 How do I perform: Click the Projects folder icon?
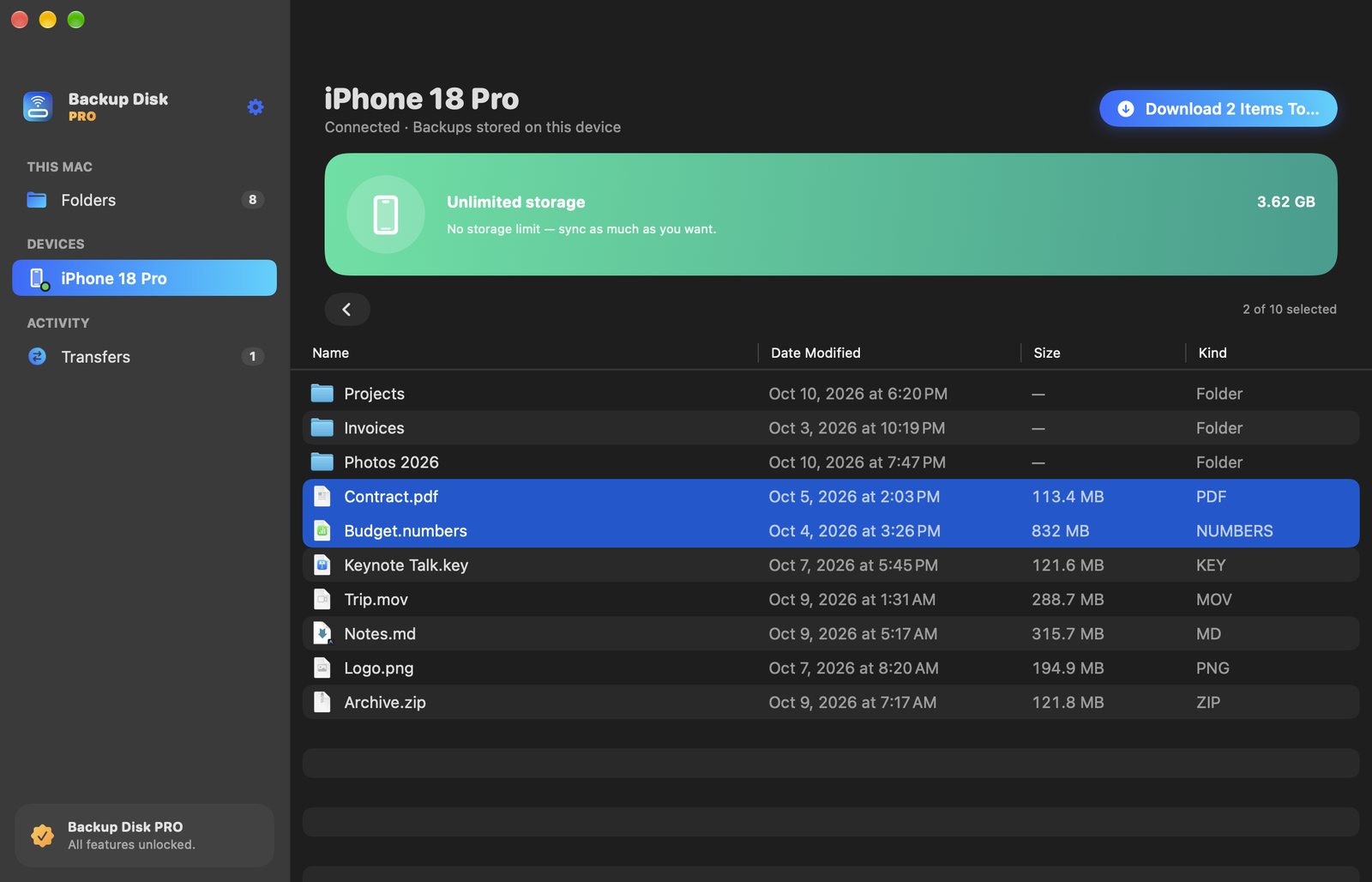pyautogui.click(x=322, y=394)
